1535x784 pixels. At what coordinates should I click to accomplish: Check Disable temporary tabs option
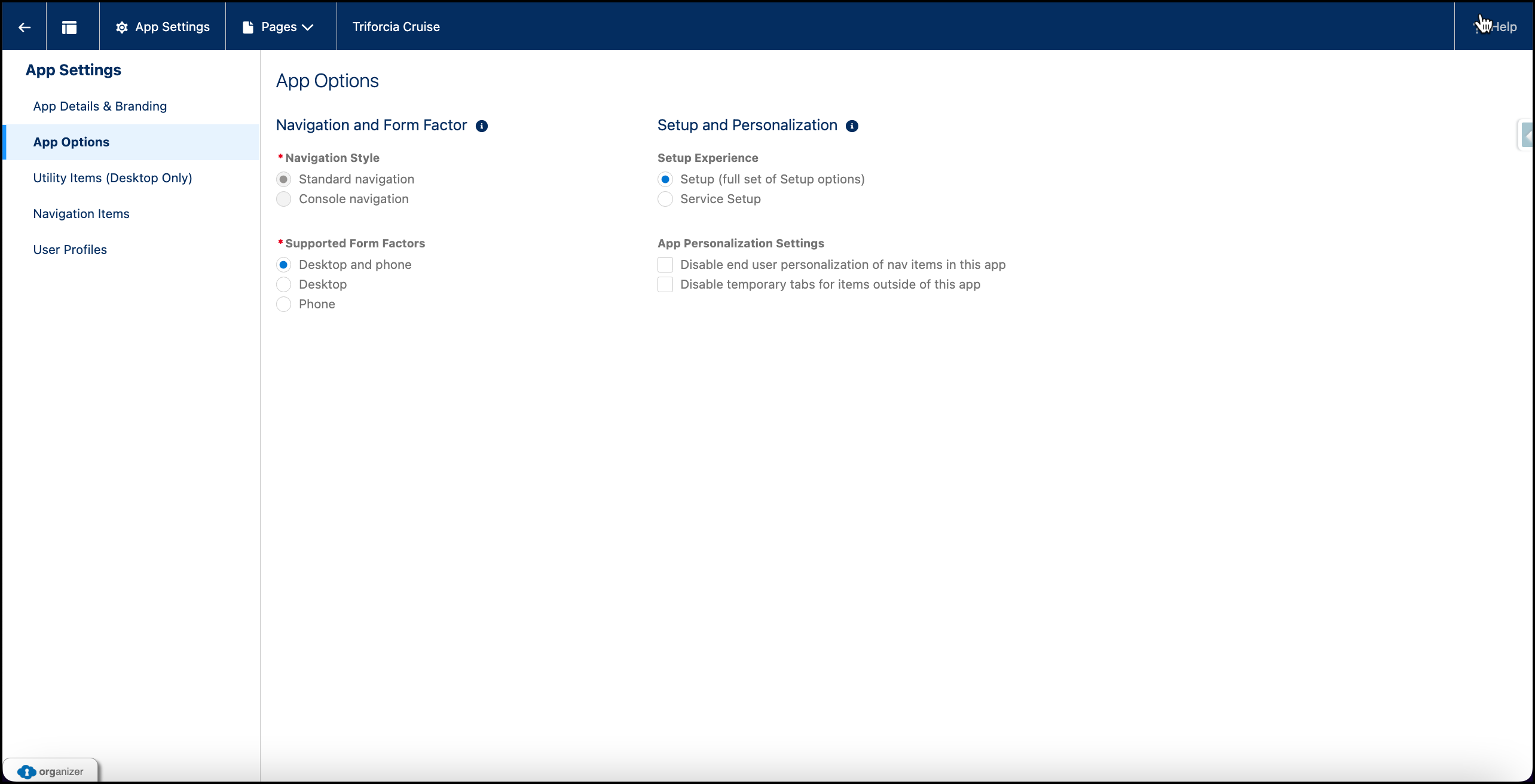(x=665, y=284)
